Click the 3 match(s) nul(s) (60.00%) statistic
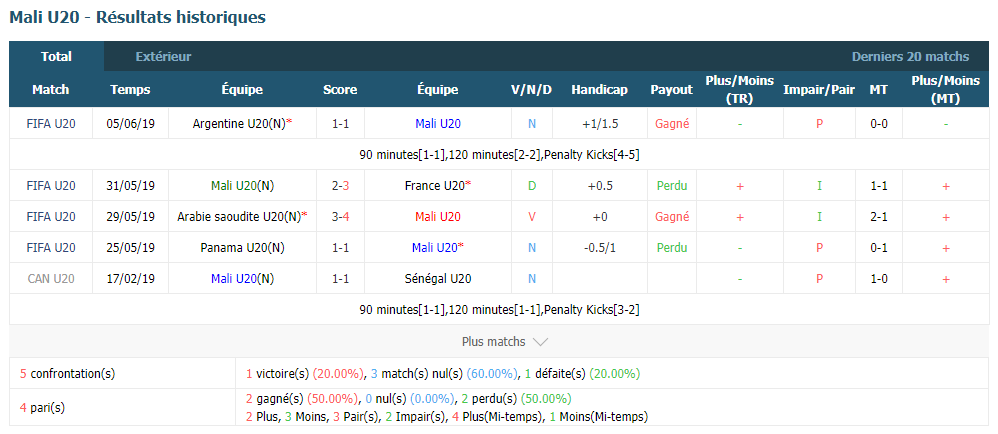This screenshot has width=998, height=434. coord(445,374)
